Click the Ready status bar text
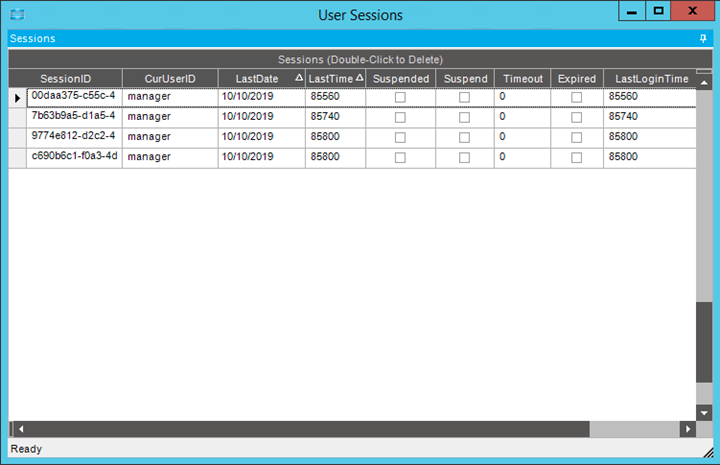This screenshot has width=720, height=465. coord(26,449)
